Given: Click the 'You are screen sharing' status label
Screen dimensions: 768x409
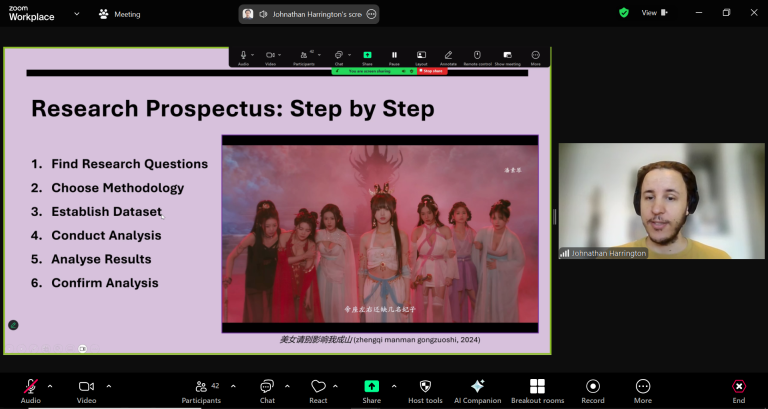Looking at the screenshot, I should click(369, 71).
